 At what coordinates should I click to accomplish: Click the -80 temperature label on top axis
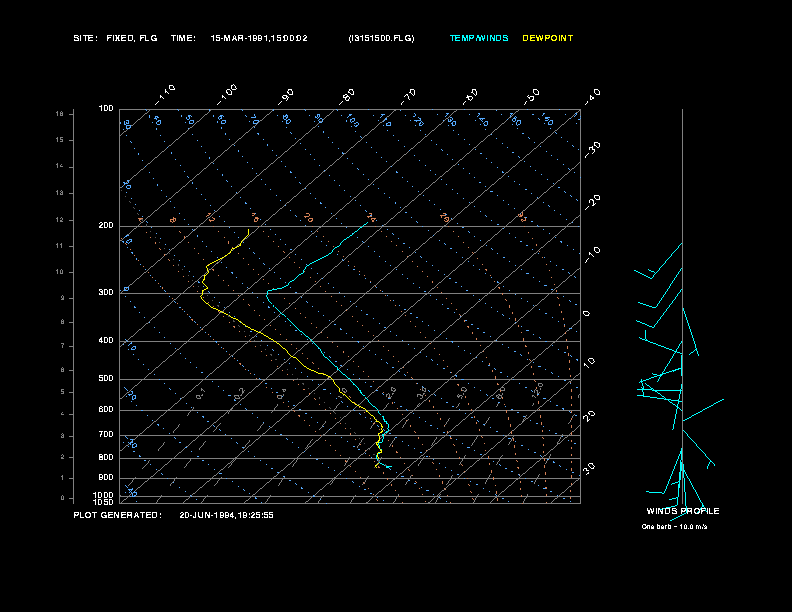[x=347, y=96]
